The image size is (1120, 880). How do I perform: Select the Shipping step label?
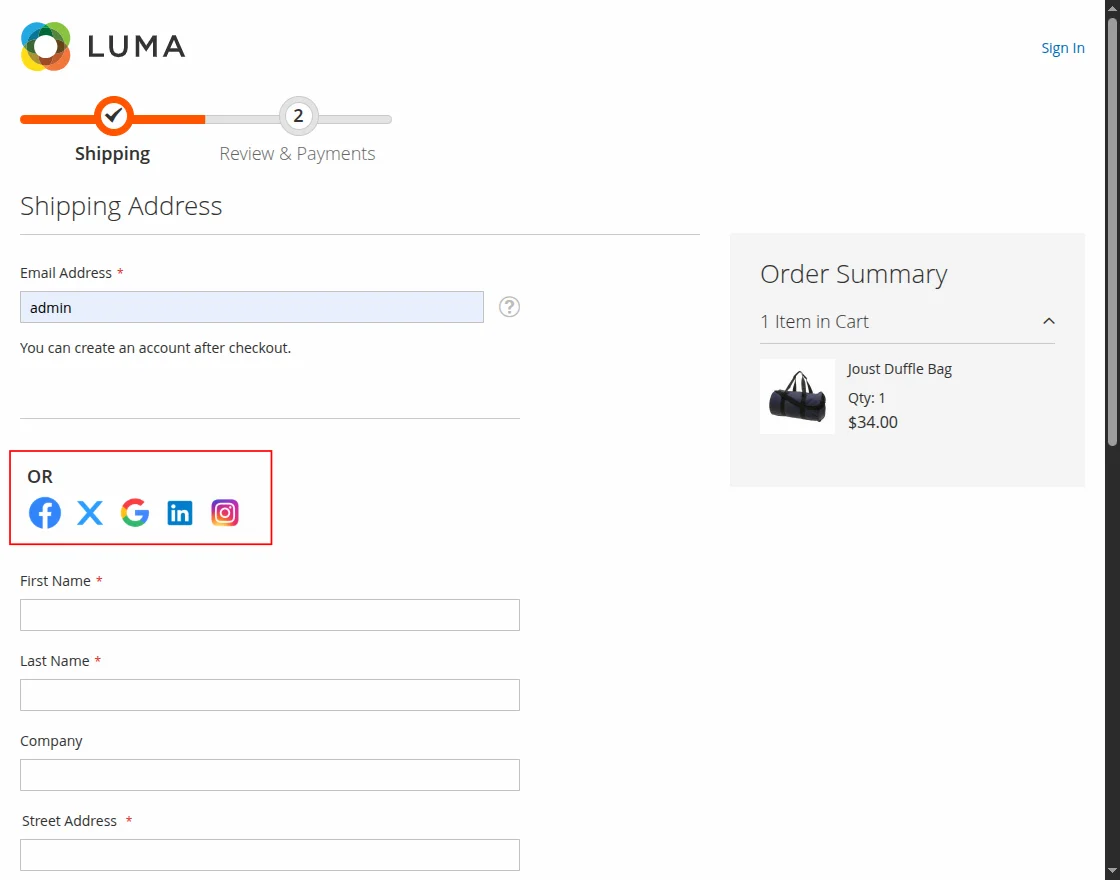[x=112, y=153]
